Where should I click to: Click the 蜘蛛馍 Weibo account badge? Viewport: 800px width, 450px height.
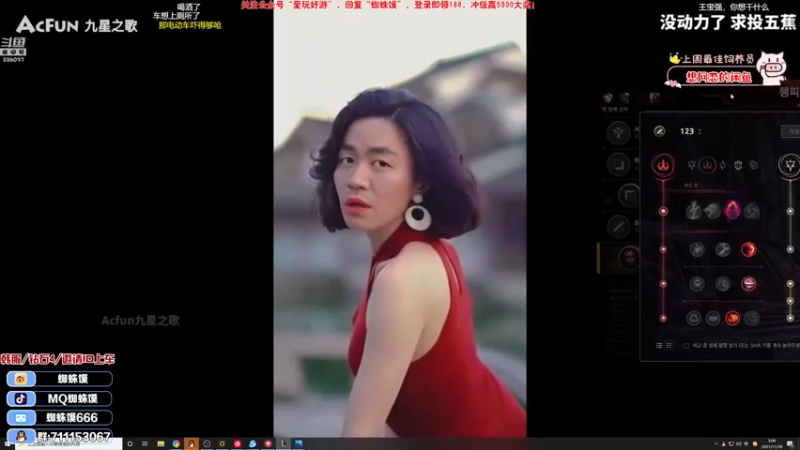[59, 379]
